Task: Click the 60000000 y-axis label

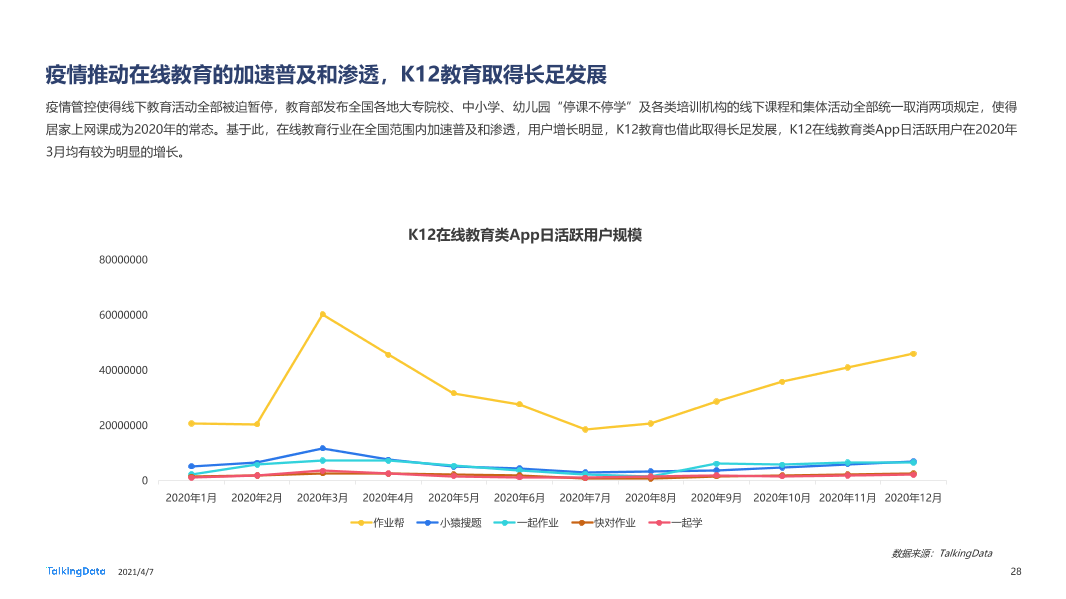Action: point(123,315)
